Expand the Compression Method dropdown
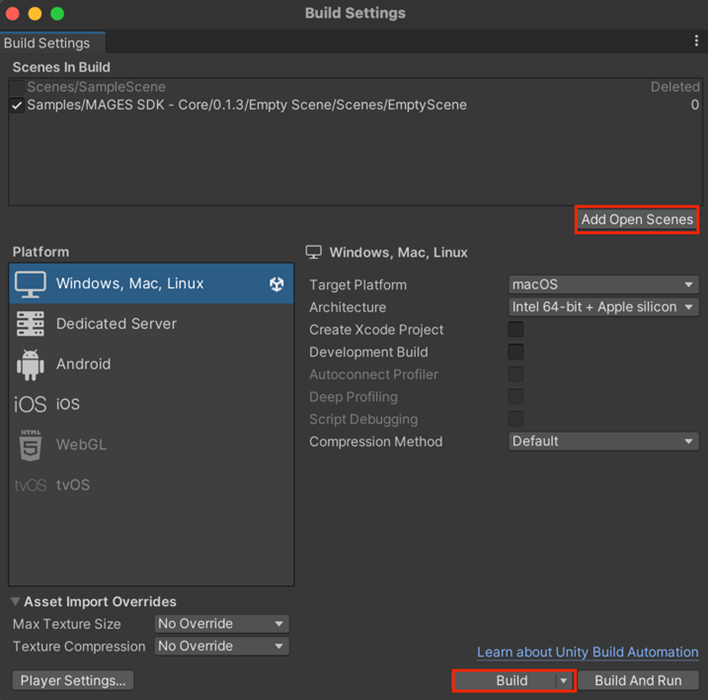The height and width of the screenshot is (700, 708). [603, 441]
